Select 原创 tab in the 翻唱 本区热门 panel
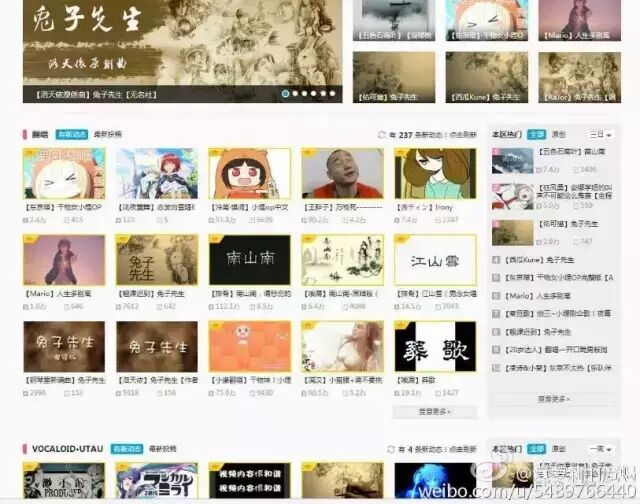This screenshot has width=640, height=504. [559, 134]
